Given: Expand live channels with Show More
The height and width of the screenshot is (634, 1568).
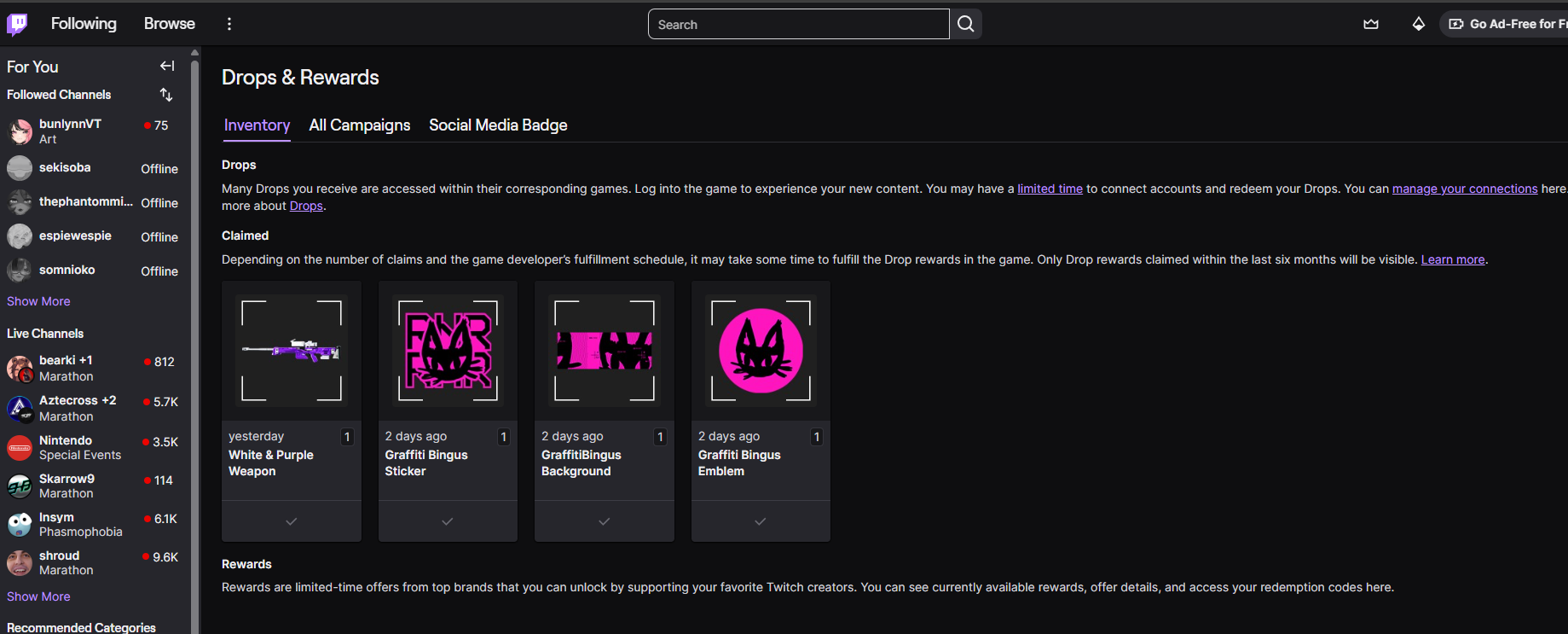Looking at the screenshot, I should pos(38,596).
